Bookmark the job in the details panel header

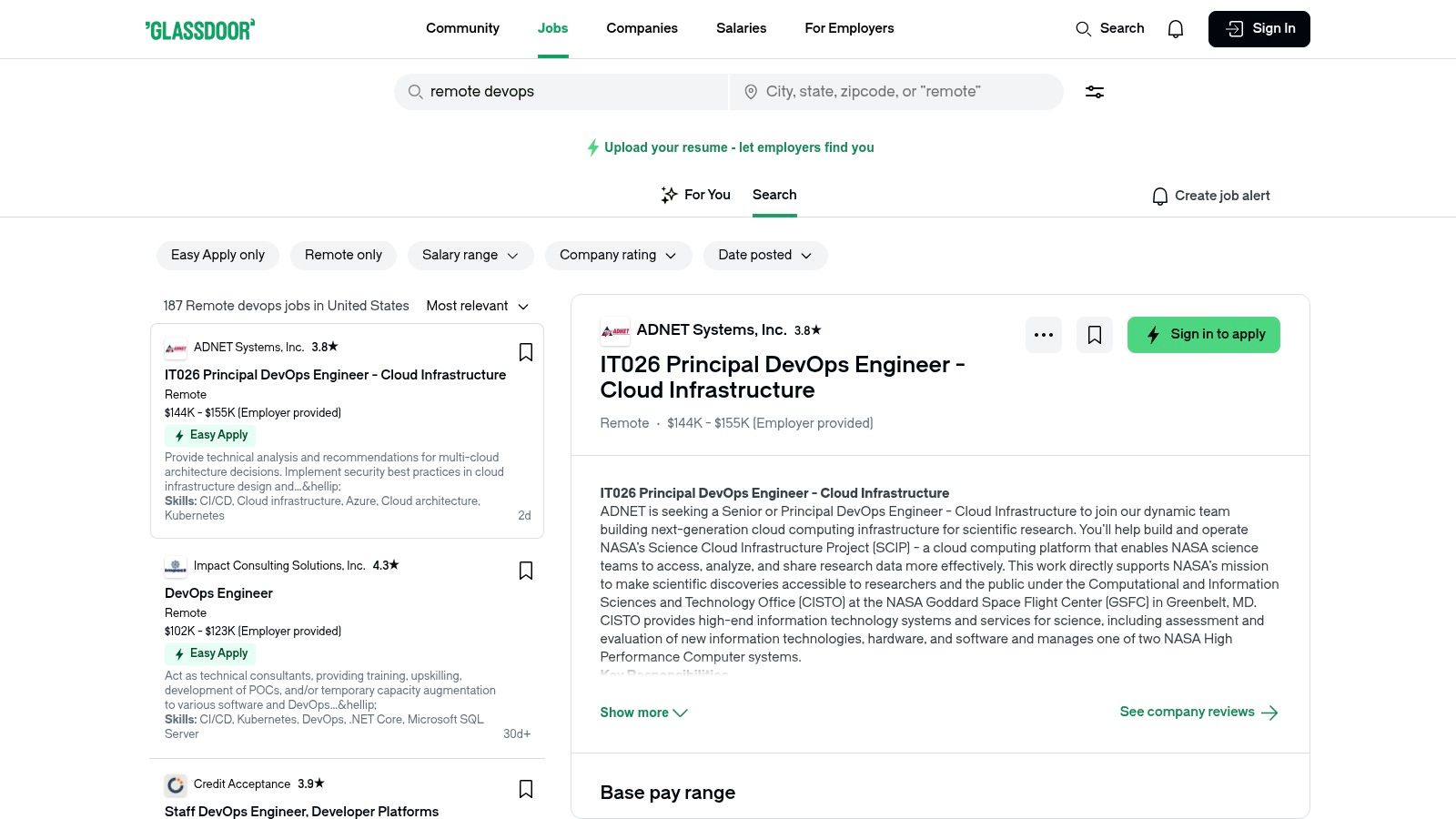pyautogui.click(x=1094, y=334)
